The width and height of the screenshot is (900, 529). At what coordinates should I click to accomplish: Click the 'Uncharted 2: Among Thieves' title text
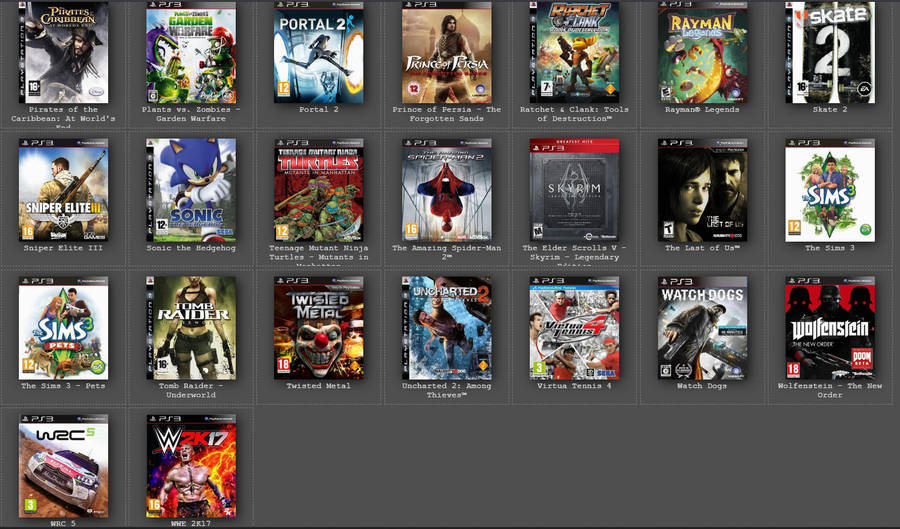pyautogui.click(x=447, y=390)
